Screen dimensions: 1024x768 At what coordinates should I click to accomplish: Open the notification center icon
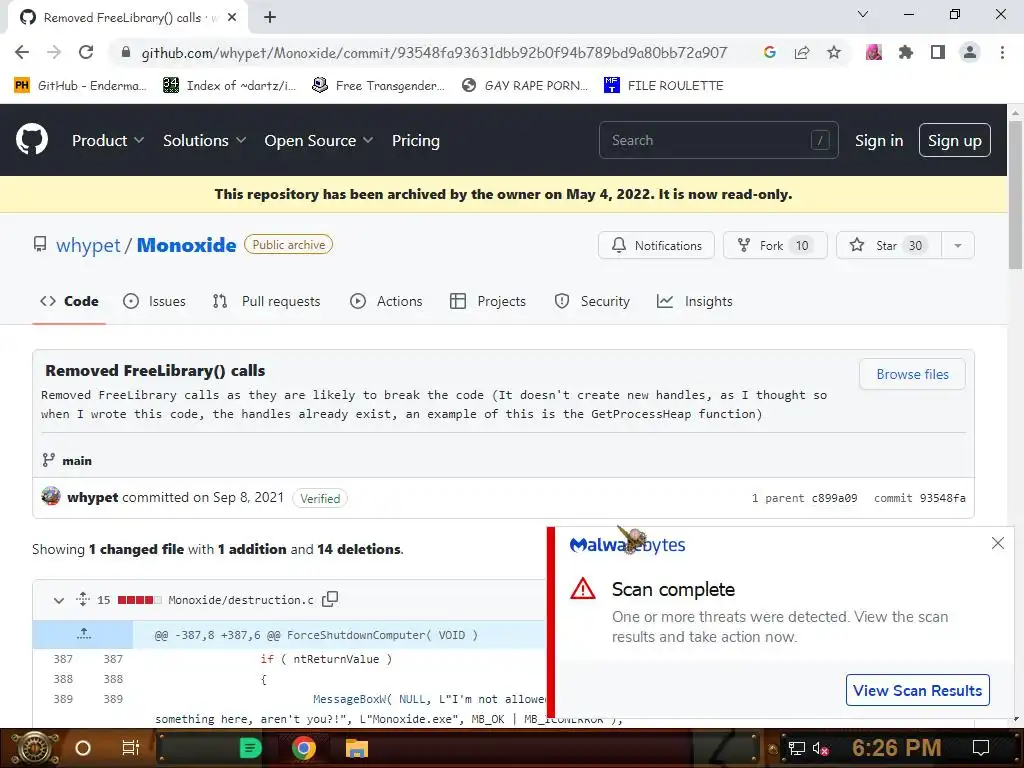coord(981,748)
